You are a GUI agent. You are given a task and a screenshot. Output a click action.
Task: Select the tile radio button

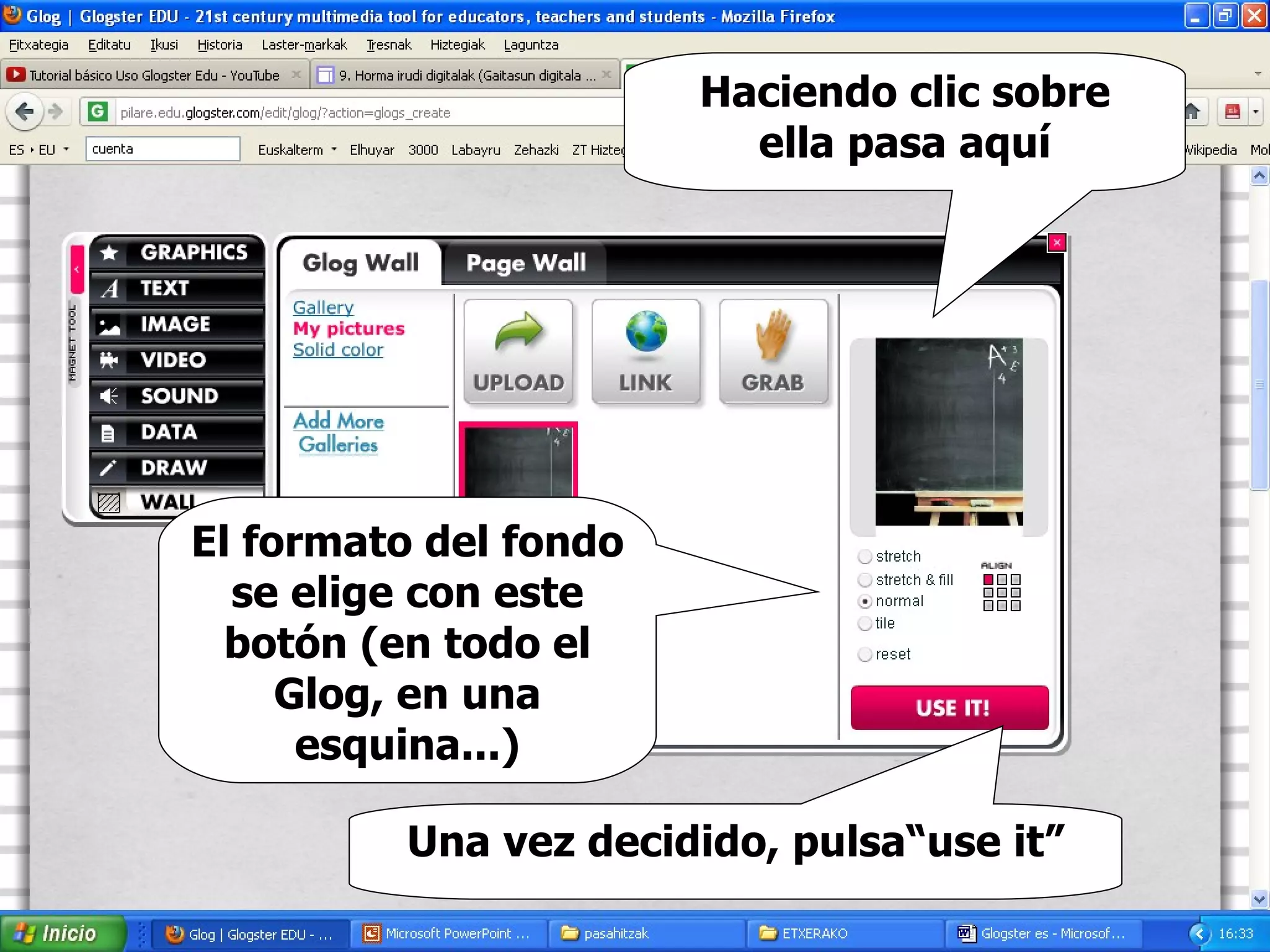click(864, 624)
